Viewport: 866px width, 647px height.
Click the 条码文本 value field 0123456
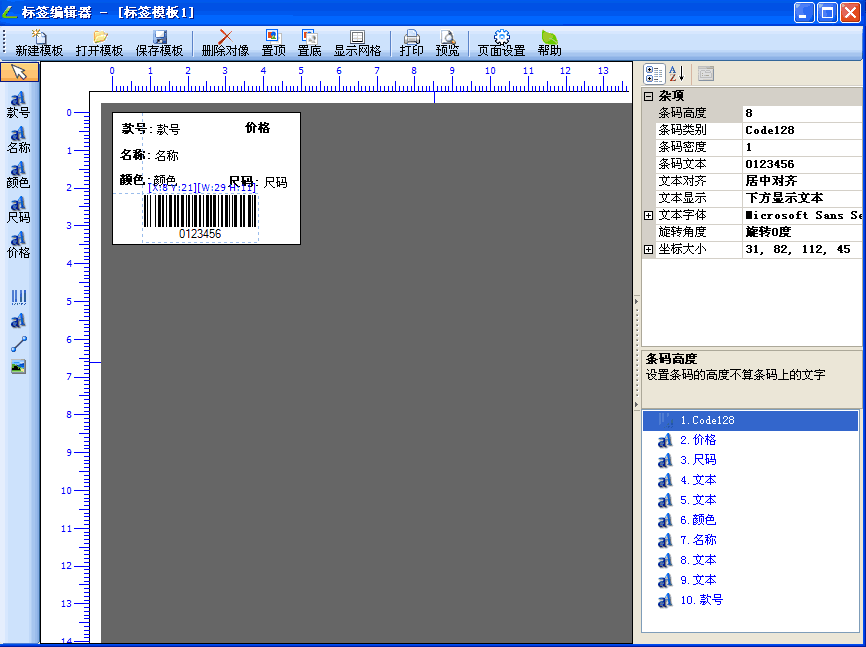tap(800, 164)
